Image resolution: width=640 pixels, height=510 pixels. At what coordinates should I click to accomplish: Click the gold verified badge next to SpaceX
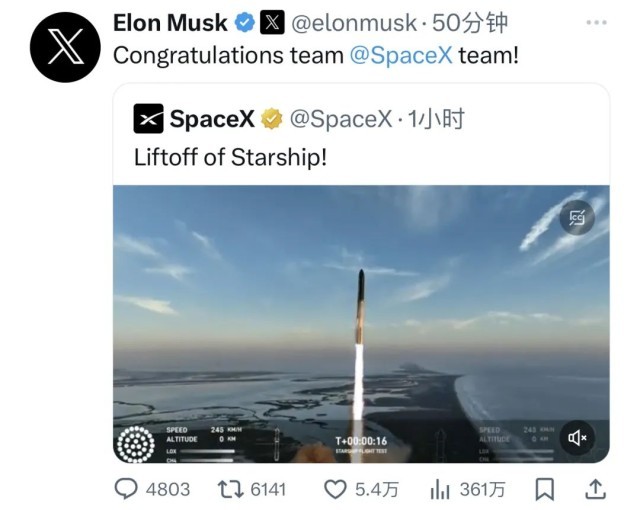pos(271,120)
